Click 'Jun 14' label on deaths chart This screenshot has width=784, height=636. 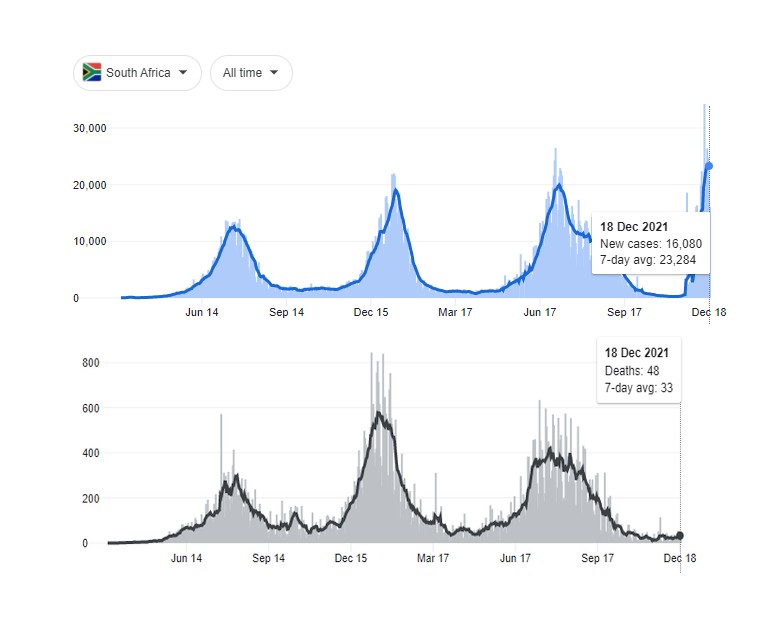pyautogui.click(x=186, y=558)
